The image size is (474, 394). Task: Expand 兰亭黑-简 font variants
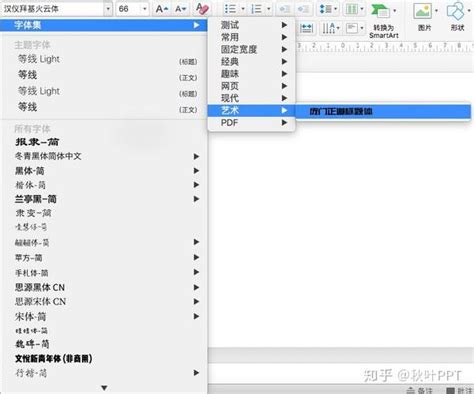pyautogui.click(x=196, y=199)
